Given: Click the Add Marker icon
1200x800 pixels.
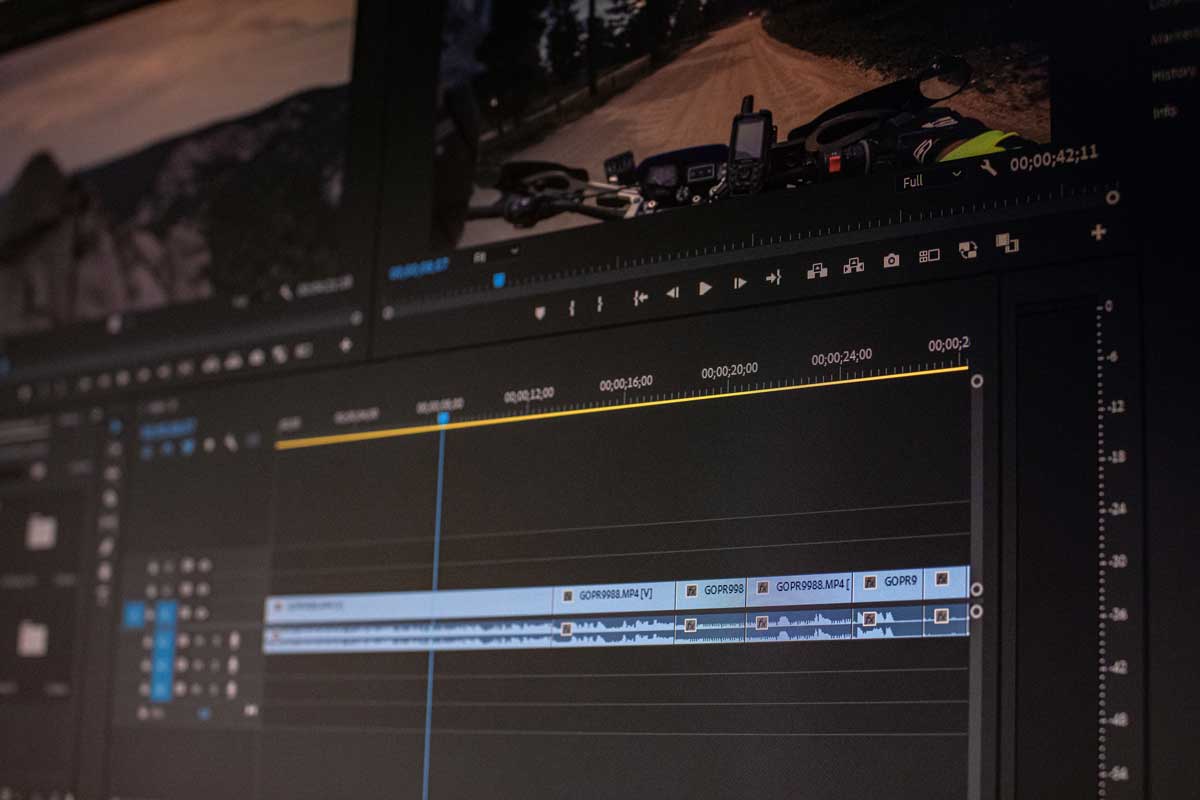Looking at the screenshot, I should click(540, 310).
